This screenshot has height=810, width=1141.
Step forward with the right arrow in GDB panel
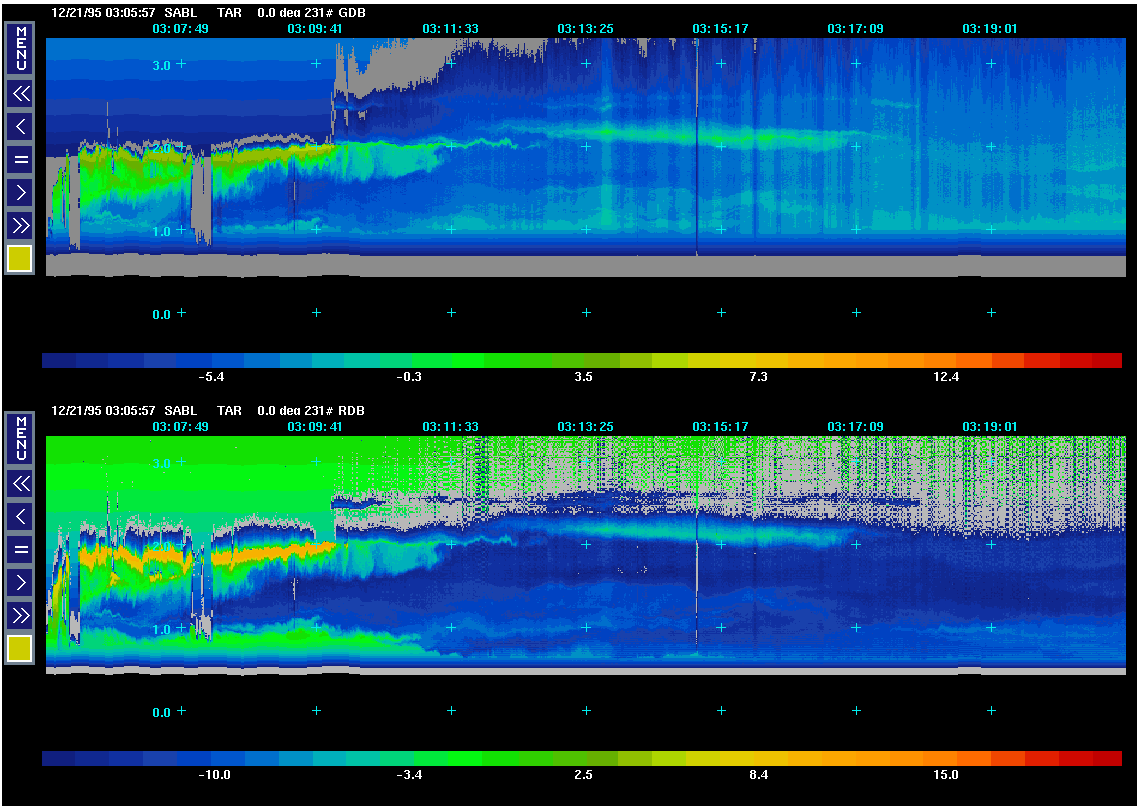pyautogui.click(x=20, y=192)
